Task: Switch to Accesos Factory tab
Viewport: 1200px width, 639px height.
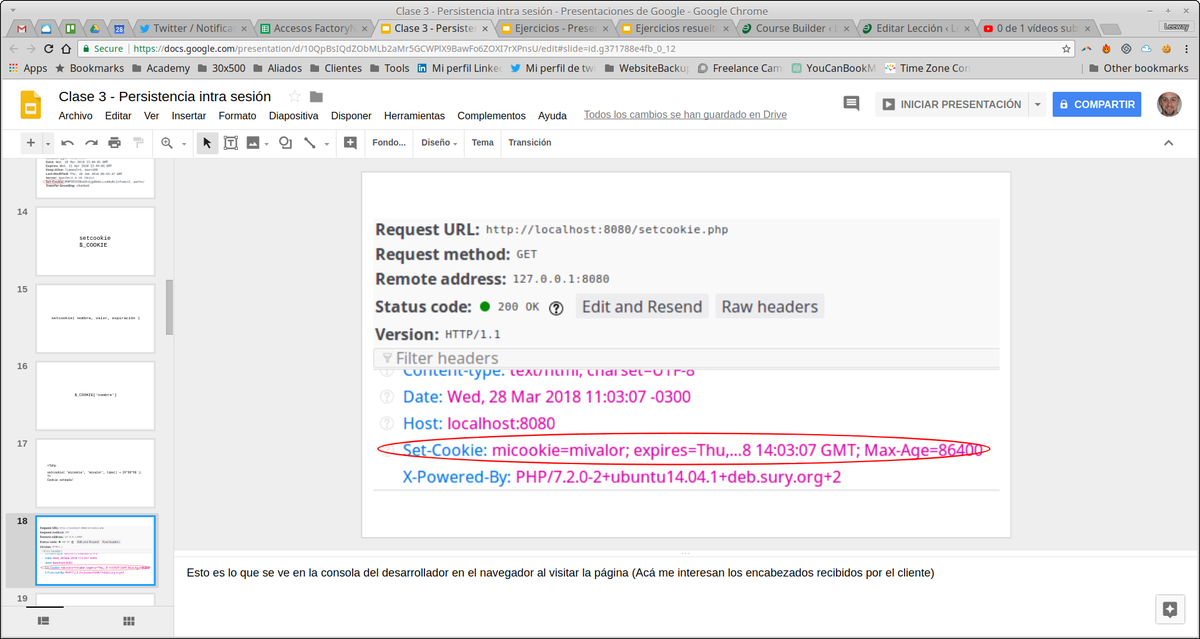Action: point(313,28)
